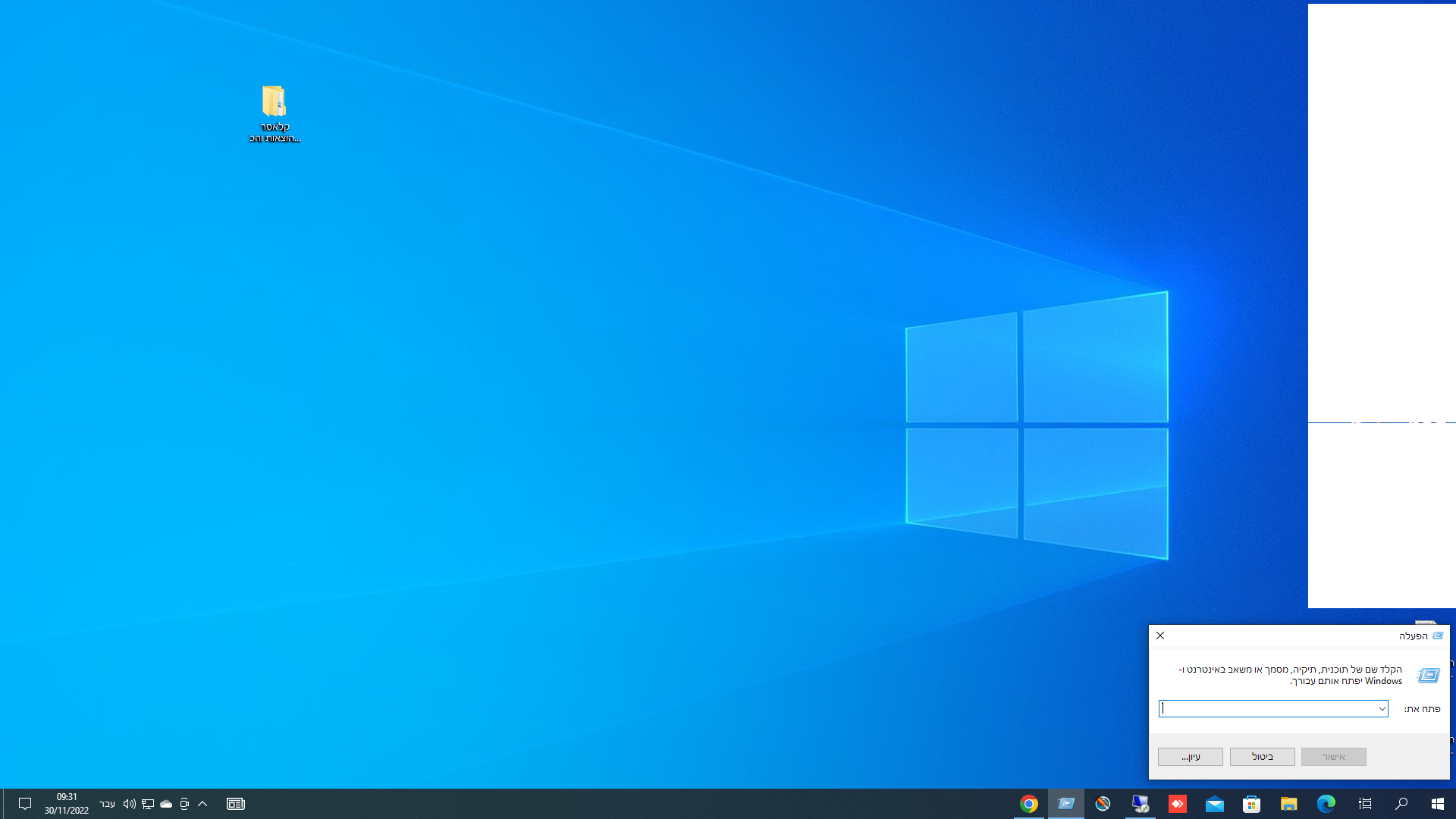This screenshot has height=819, width=1456.
Task: Open the Mail app icon
Action: 1214,804
